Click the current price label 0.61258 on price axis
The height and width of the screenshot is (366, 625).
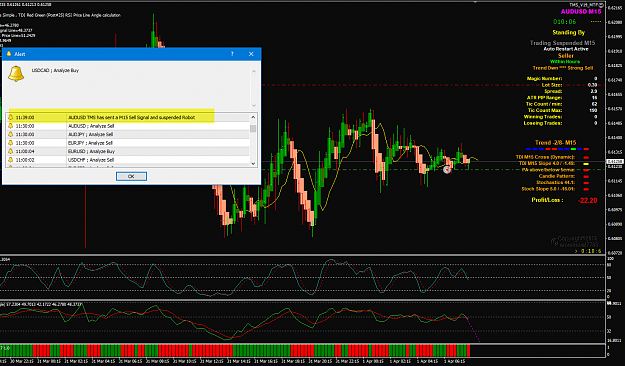615,161
